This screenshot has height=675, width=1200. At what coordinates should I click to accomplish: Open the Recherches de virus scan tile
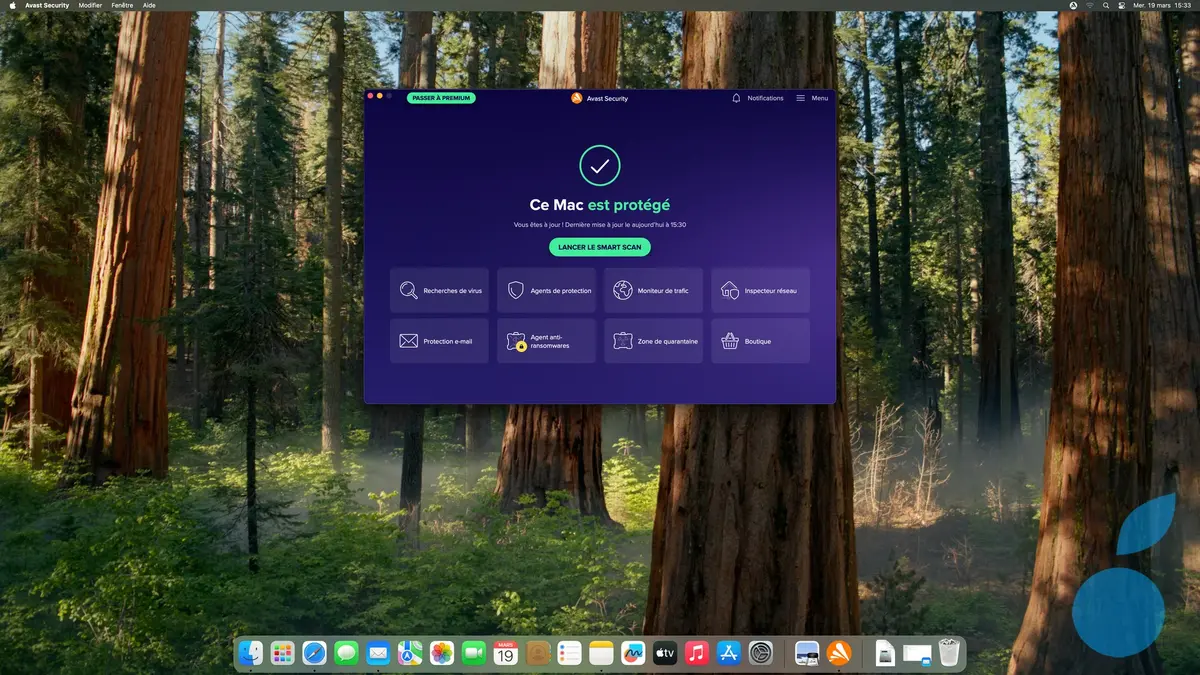point(439,290)
